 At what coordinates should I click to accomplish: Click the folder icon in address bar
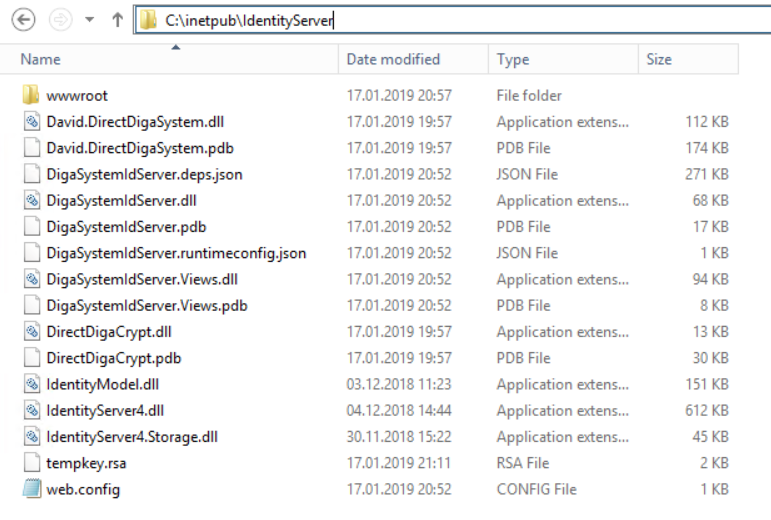149,20
